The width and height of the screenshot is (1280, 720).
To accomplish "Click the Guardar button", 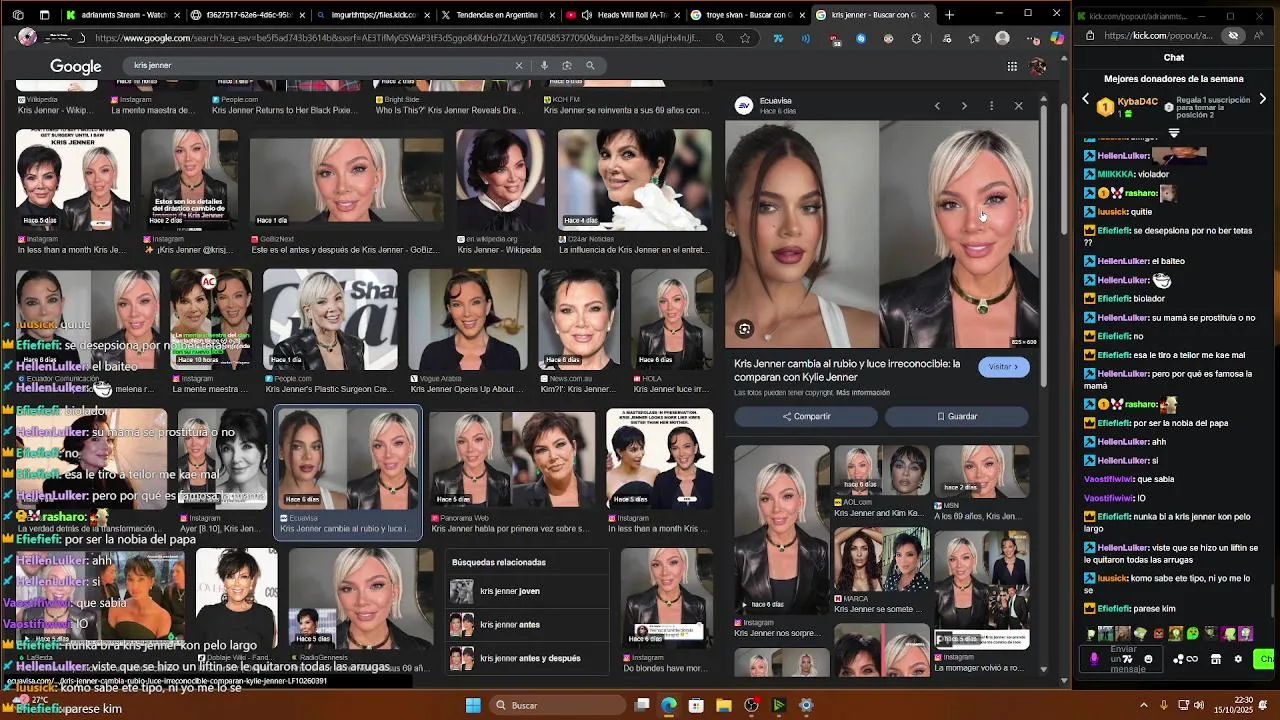I will coord(957,416).
